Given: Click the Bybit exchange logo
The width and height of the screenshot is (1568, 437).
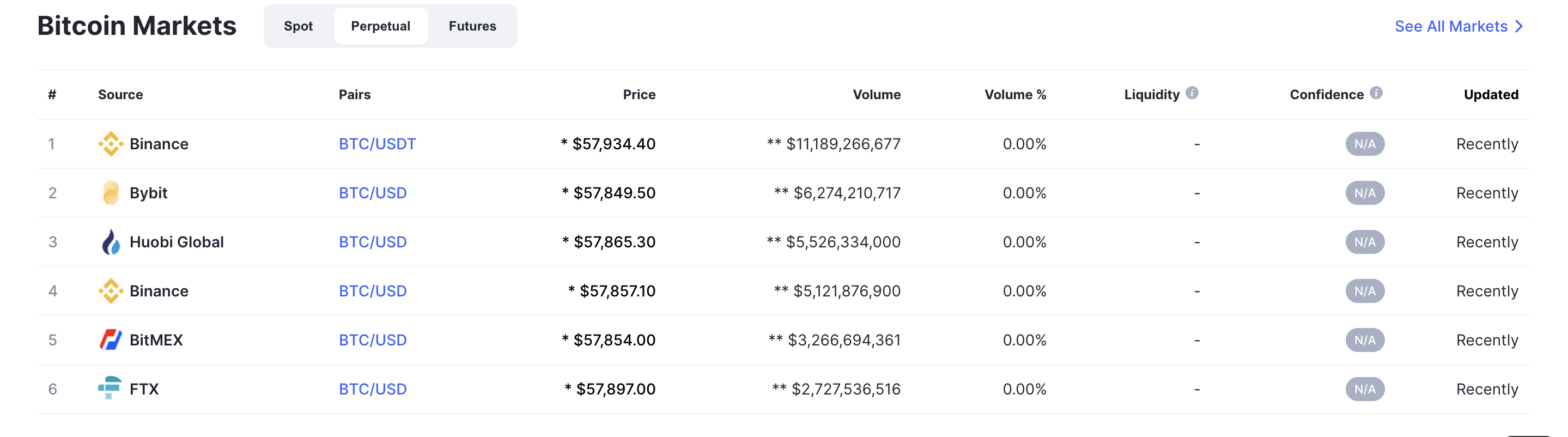Looking at the screenshot, I should (x=110, y=193).
